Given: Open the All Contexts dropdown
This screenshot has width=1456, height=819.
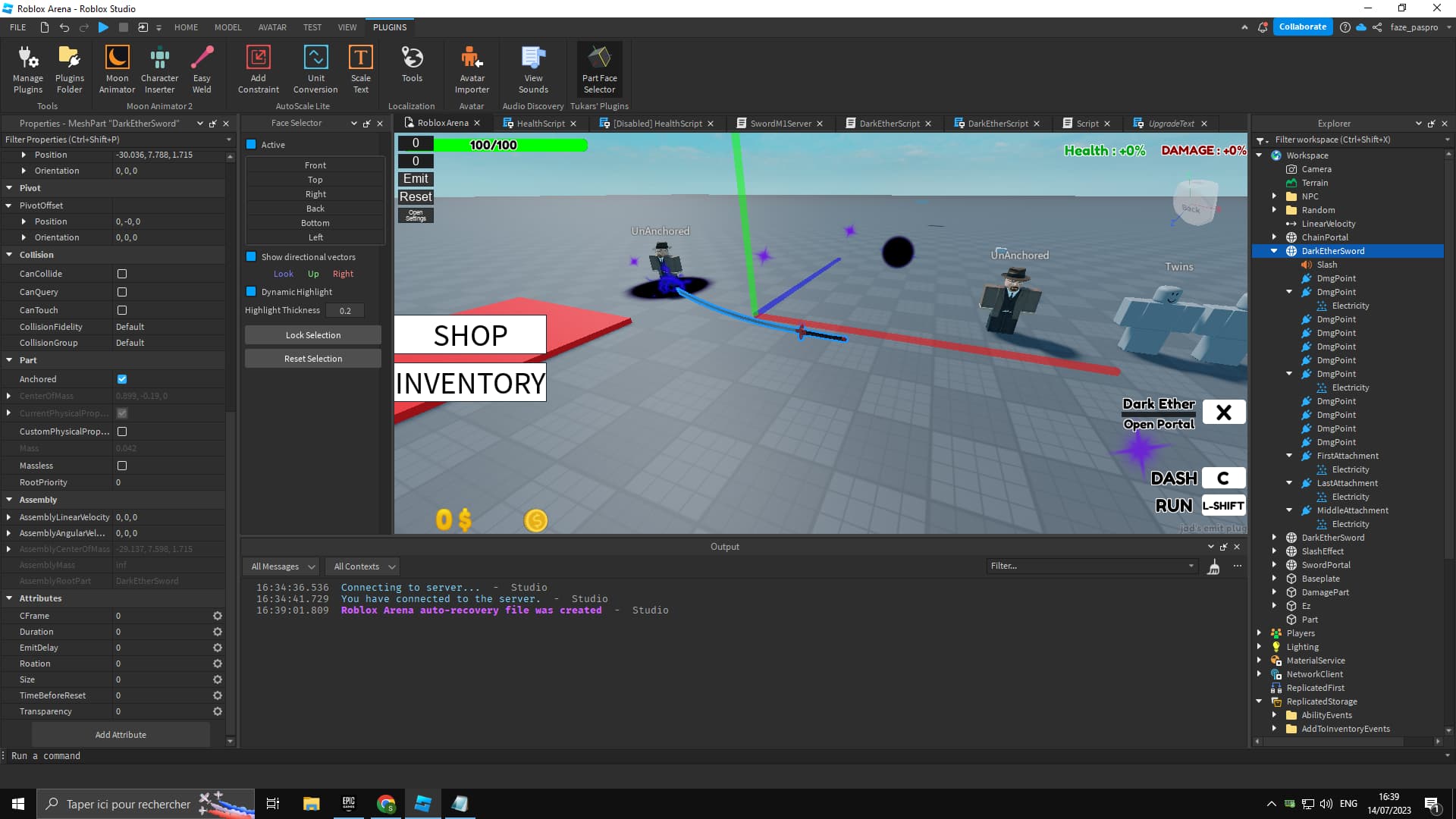Looking at the screenshot, I should (363, 566).
